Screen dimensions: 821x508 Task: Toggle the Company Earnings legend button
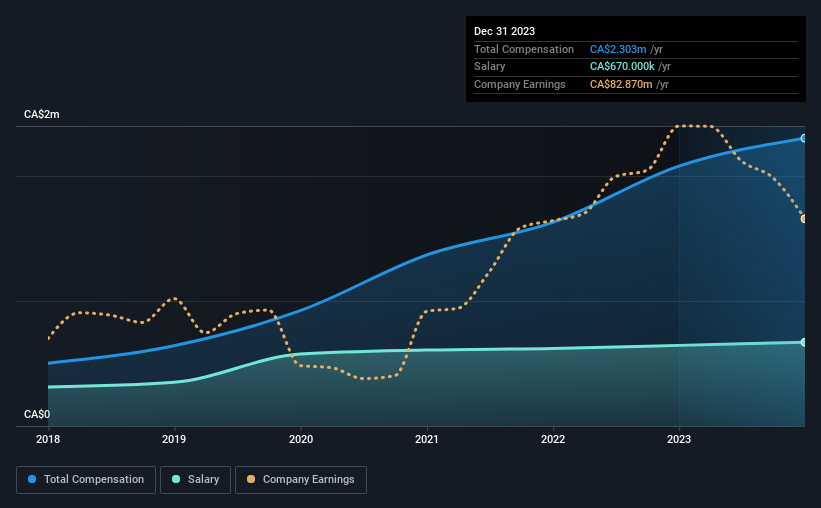coord(301,480)
